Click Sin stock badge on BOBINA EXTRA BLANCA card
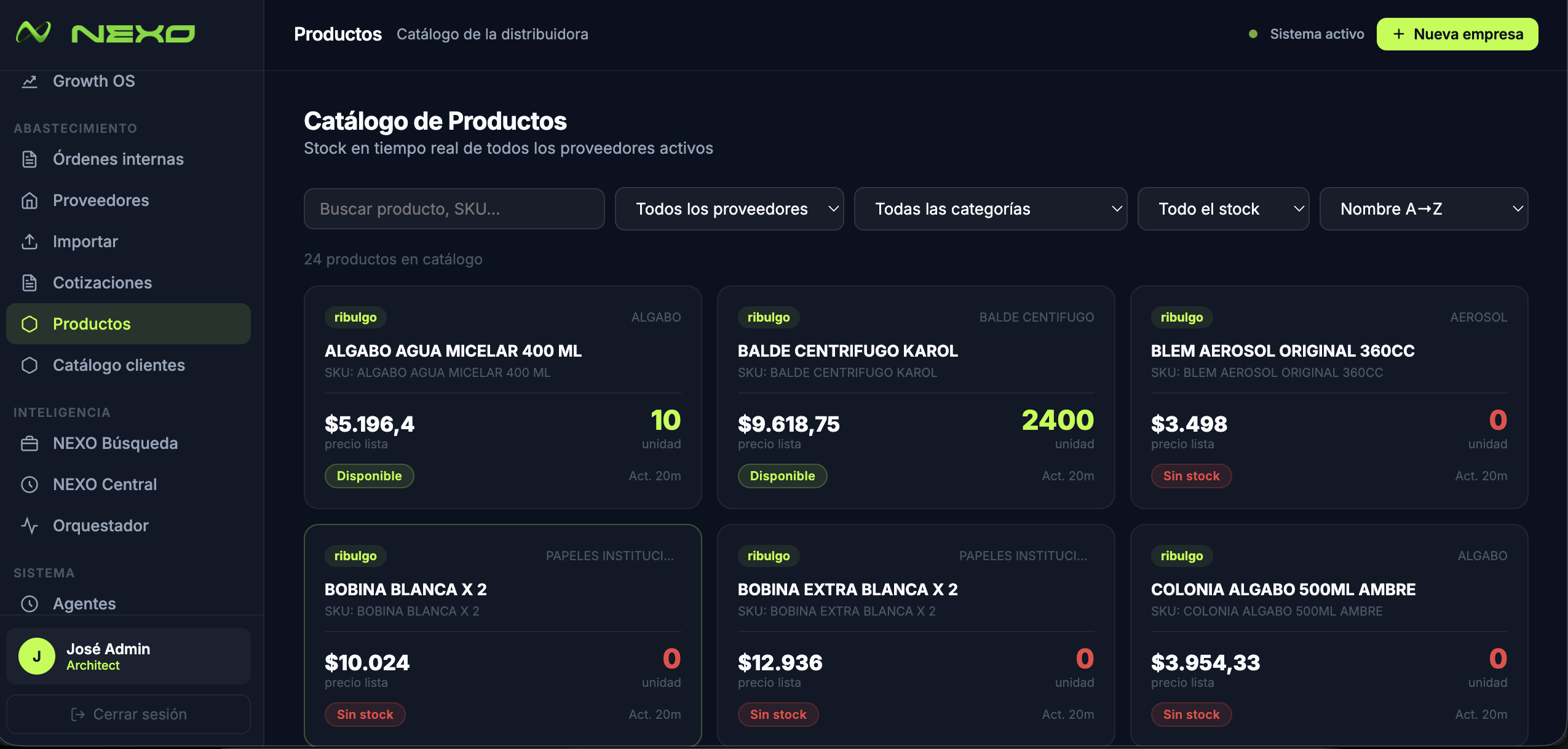The width and height of the screenshot is (1568, 749). pos(778,715)
